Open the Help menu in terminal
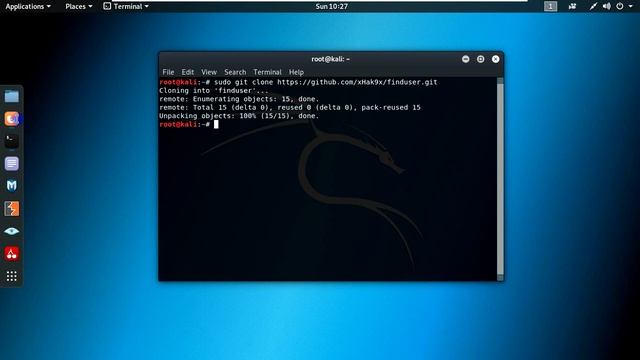Screen dimensions: 640x360 (296, 72)
